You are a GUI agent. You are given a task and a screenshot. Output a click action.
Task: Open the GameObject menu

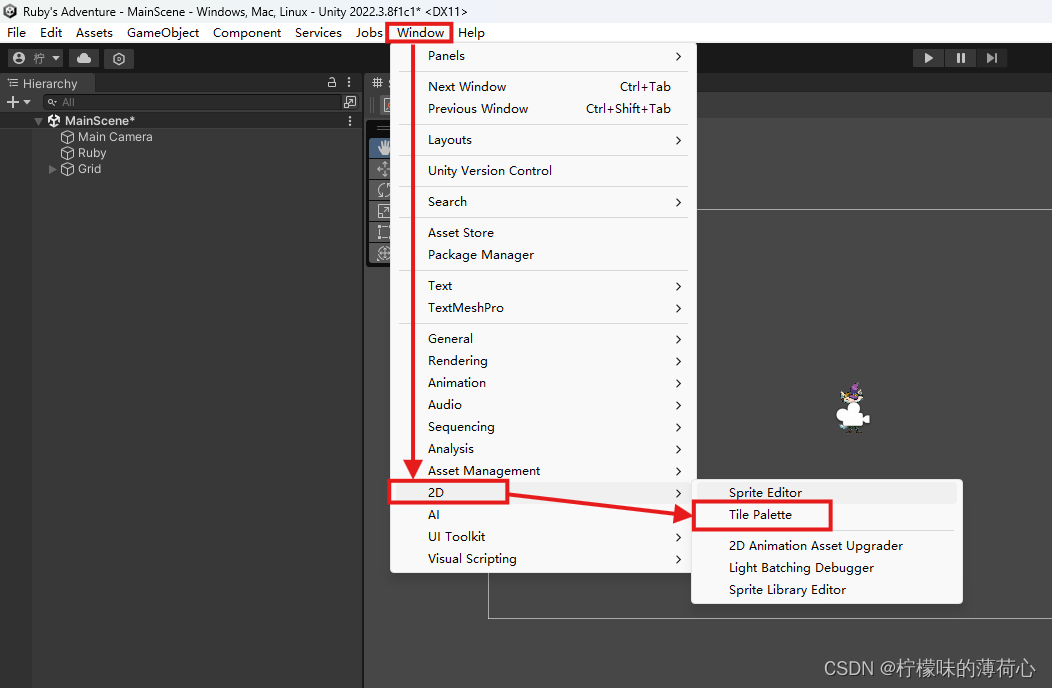pos(163,32)
